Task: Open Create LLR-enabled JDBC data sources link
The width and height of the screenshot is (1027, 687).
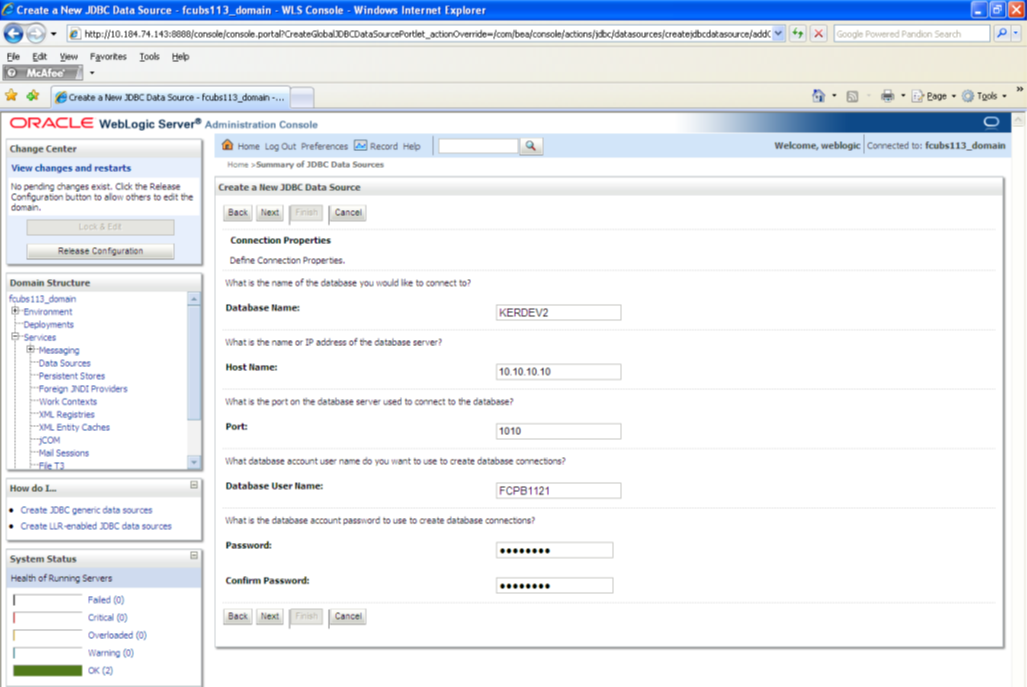Action: tap(96, 526)
